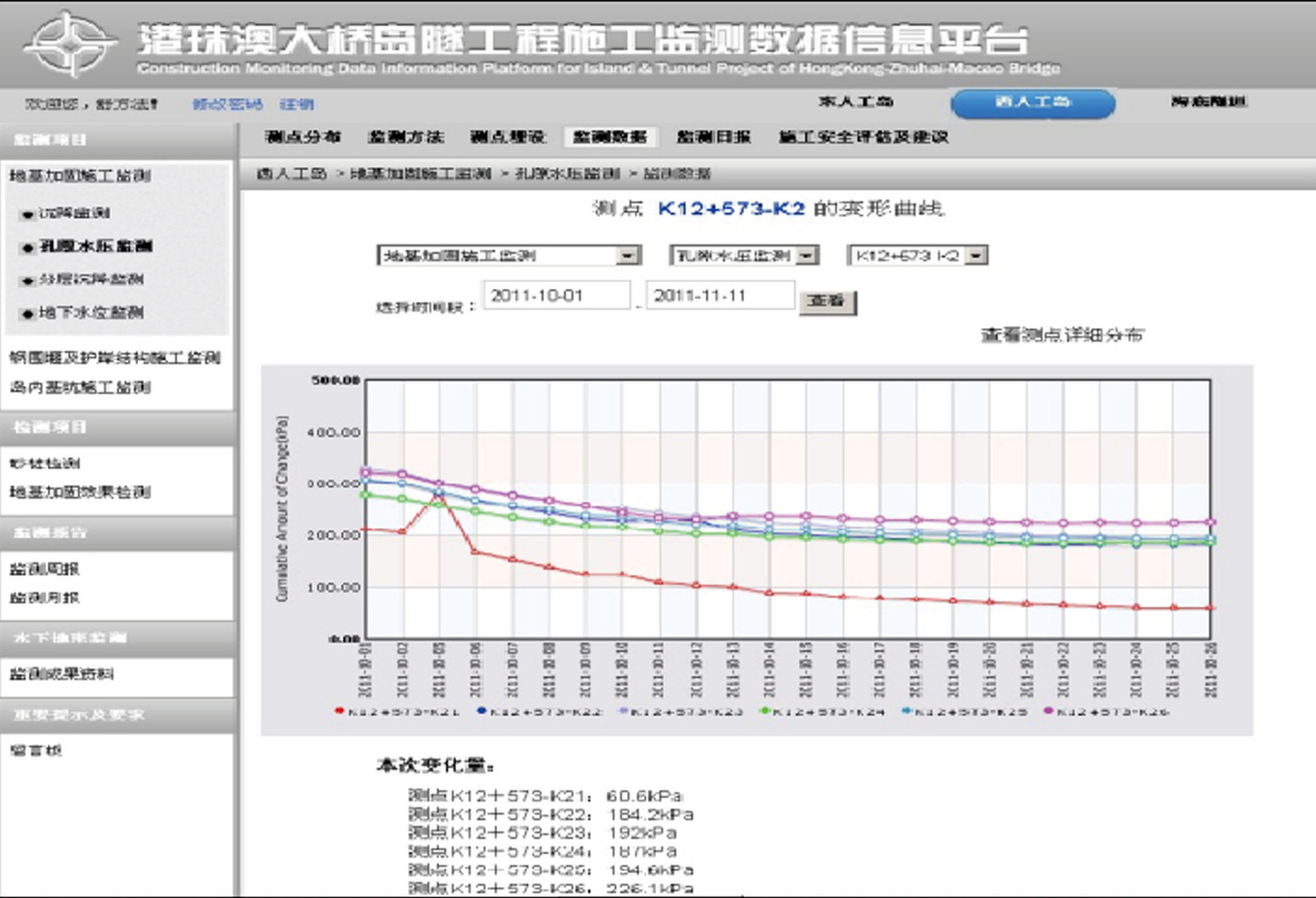1316x898 pixels.
Task: Select 孔隙水压监测 in the sidebar
Action: tap(95, 247)
